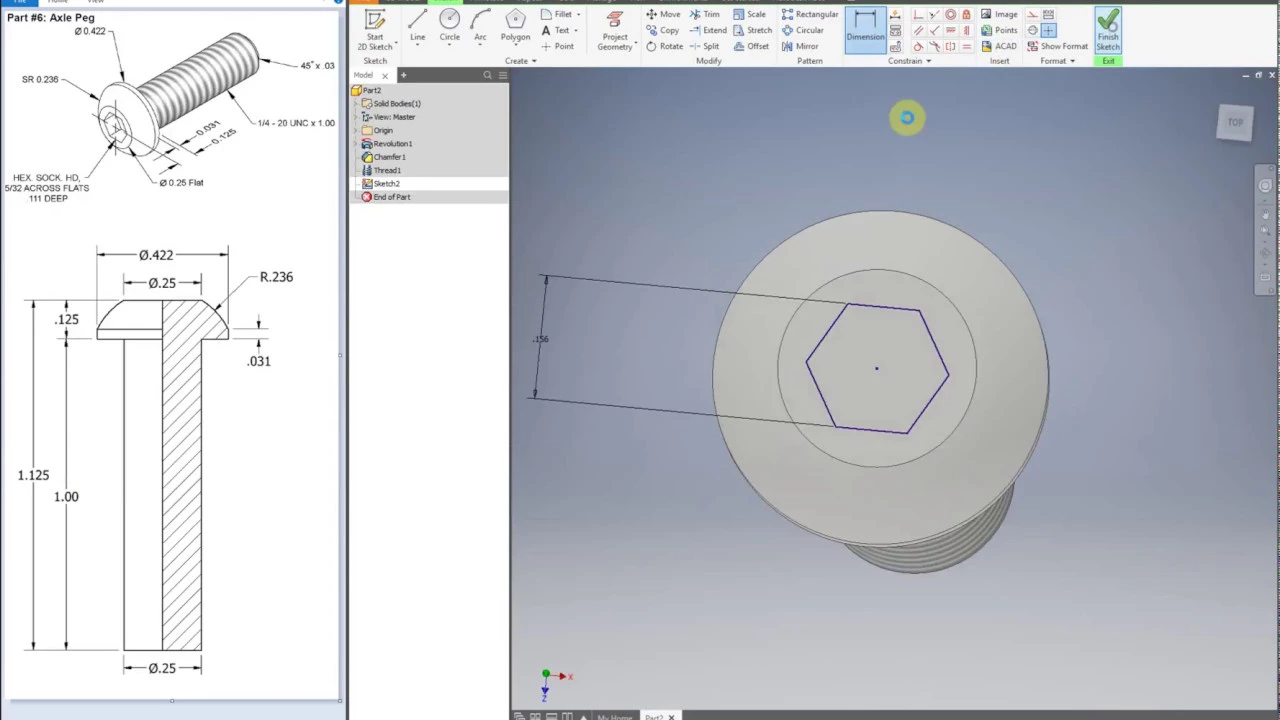This screenshot has height=720, width=1280.
Task: Toggle the construction line format button
Action: pyautogui.click(x=1032, y=14)
